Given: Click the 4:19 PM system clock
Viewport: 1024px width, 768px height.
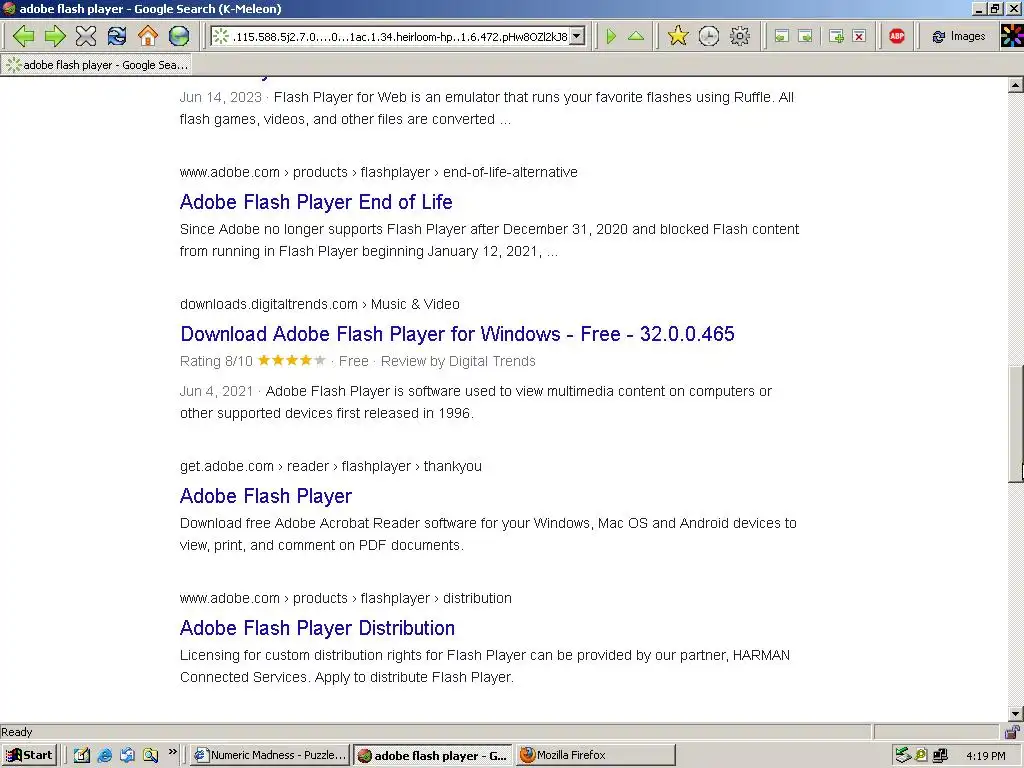Looking at the screenshot, I should (986, 756).
